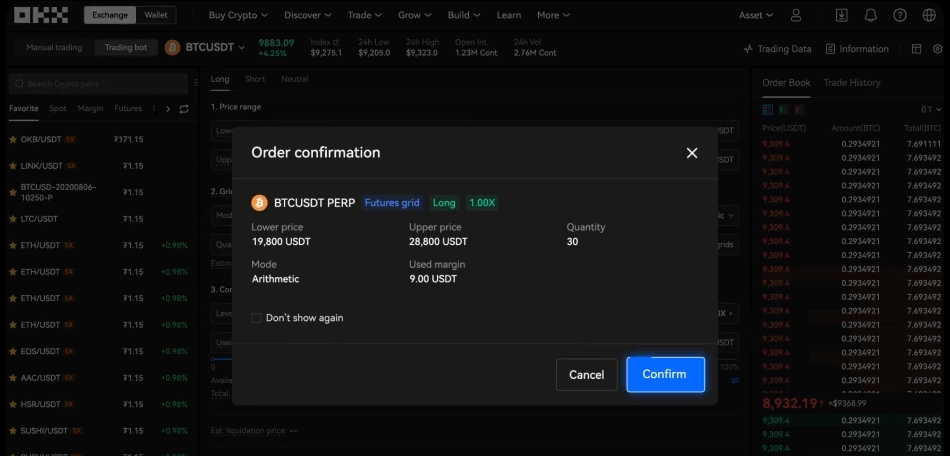This screenshot has height=456, width=950.
Task: Expand the More menu
Action: [554, 15]
